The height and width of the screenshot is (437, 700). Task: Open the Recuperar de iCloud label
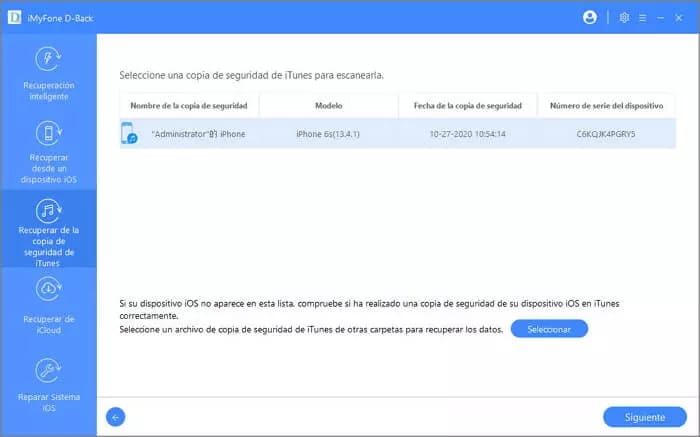[49, 325]
